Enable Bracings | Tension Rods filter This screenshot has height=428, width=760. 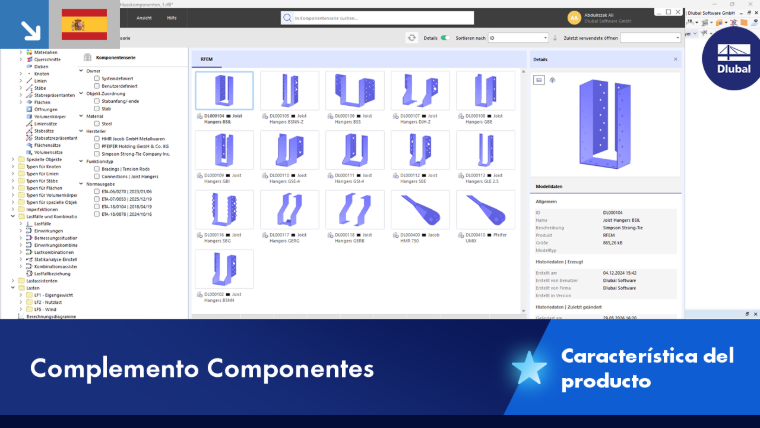[x=97, y=169]
